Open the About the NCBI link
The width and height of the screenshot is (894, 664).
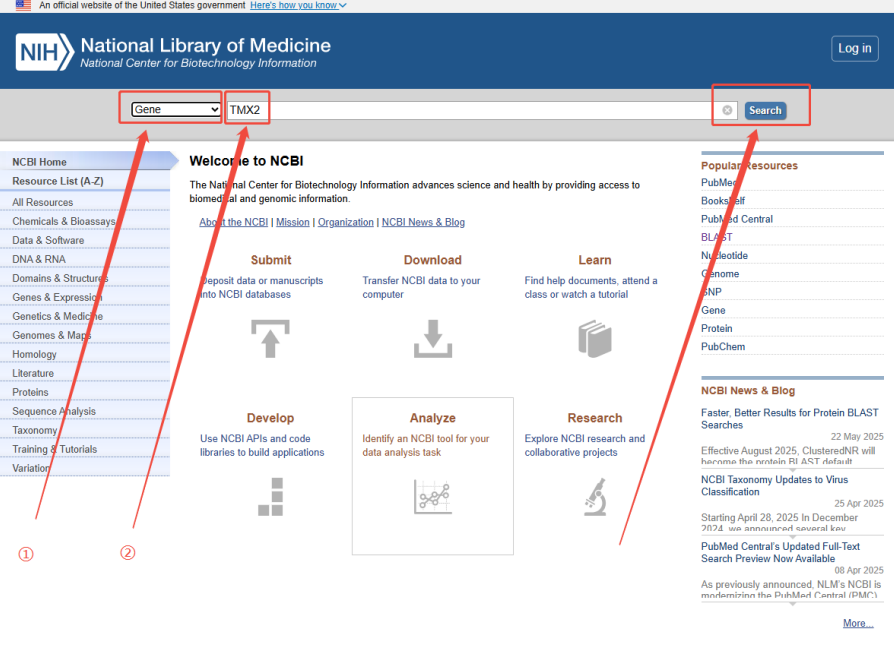pyautogui.click(x=233, y=222)
